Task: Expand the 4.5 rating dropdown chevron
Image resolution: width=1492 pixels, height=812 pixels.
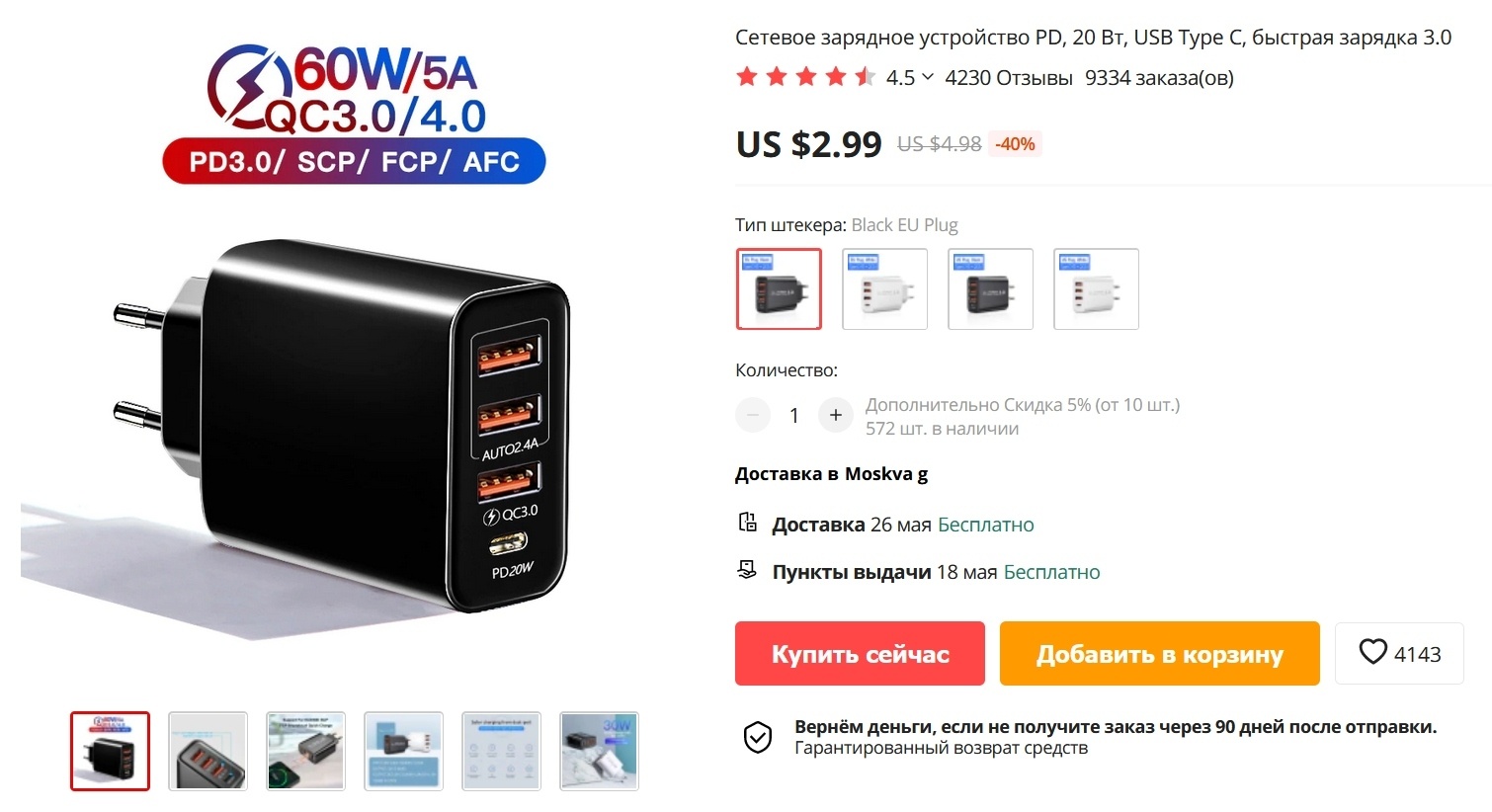Action: coord(928,77)
